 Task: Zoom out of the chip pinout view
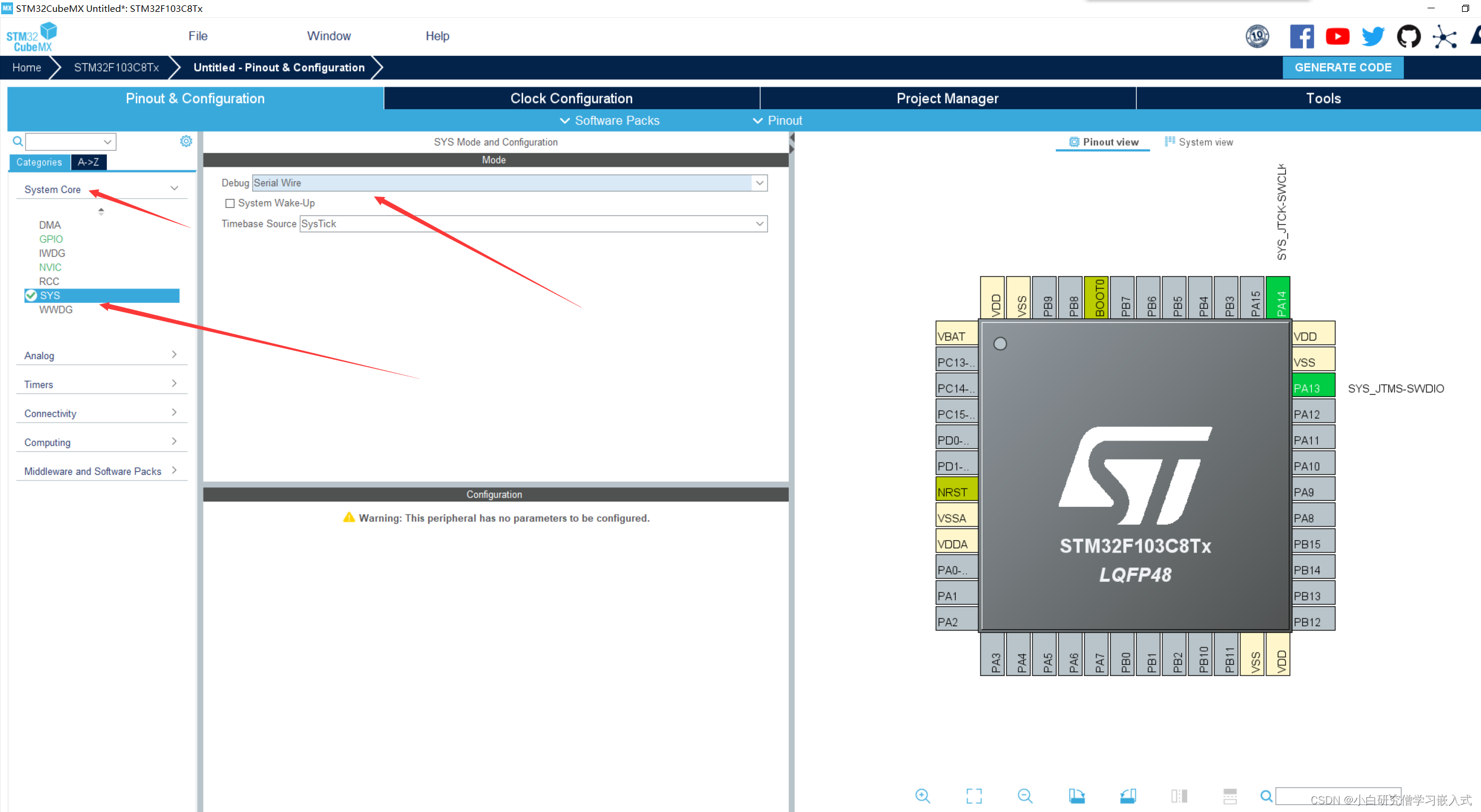[1025, 795]
